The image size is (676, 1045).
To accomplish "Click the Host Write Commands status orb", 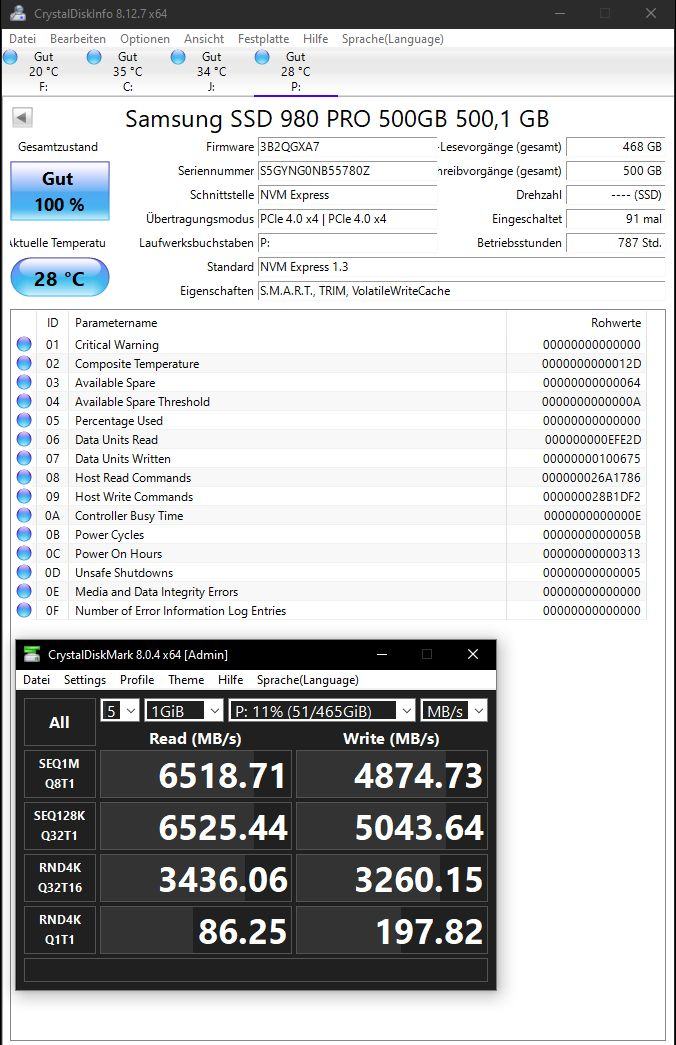I will 24,496.
